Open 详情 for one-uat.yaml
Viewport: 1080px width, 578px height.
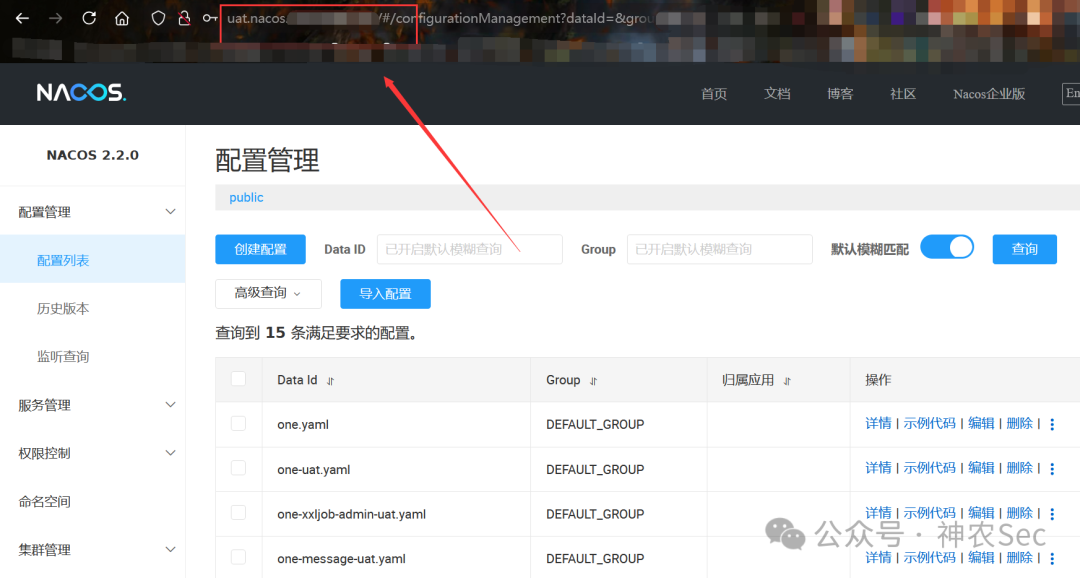(878, 468)
